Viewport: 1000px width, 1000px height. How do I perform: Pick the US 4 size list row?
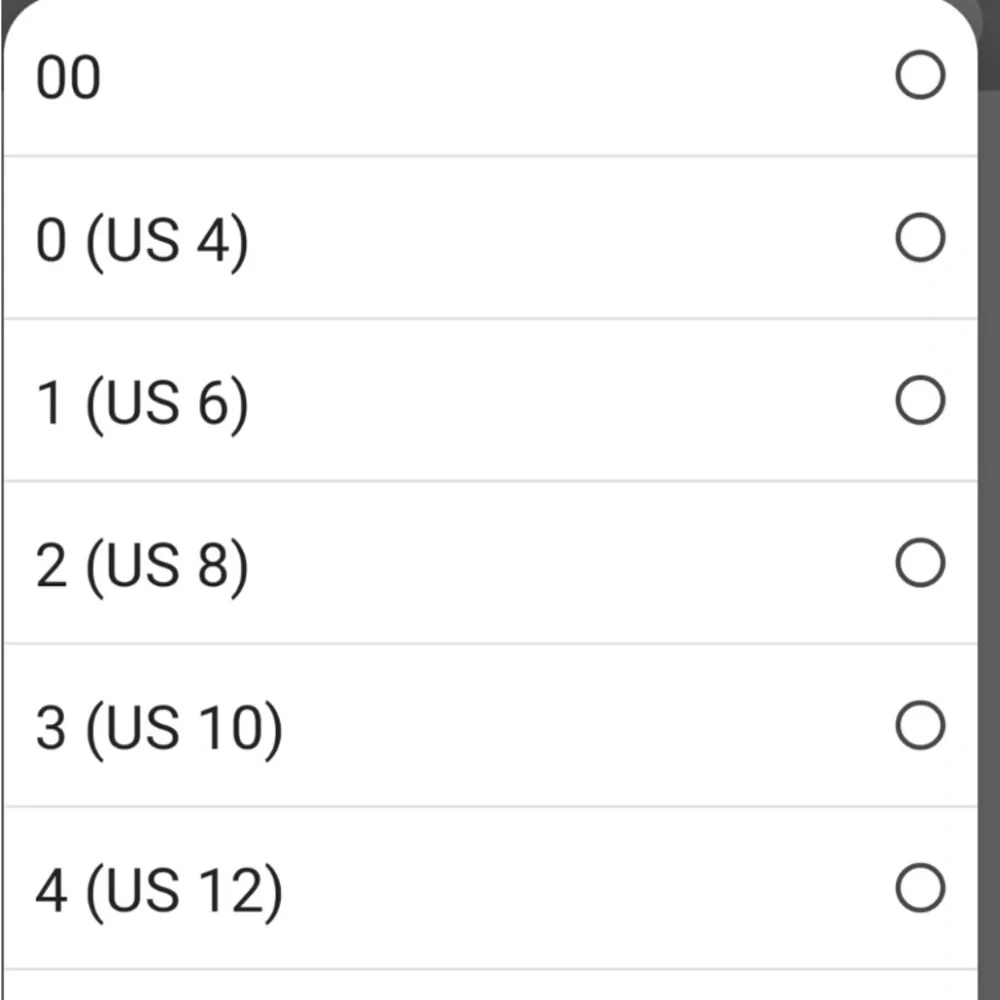coord(490,237)
